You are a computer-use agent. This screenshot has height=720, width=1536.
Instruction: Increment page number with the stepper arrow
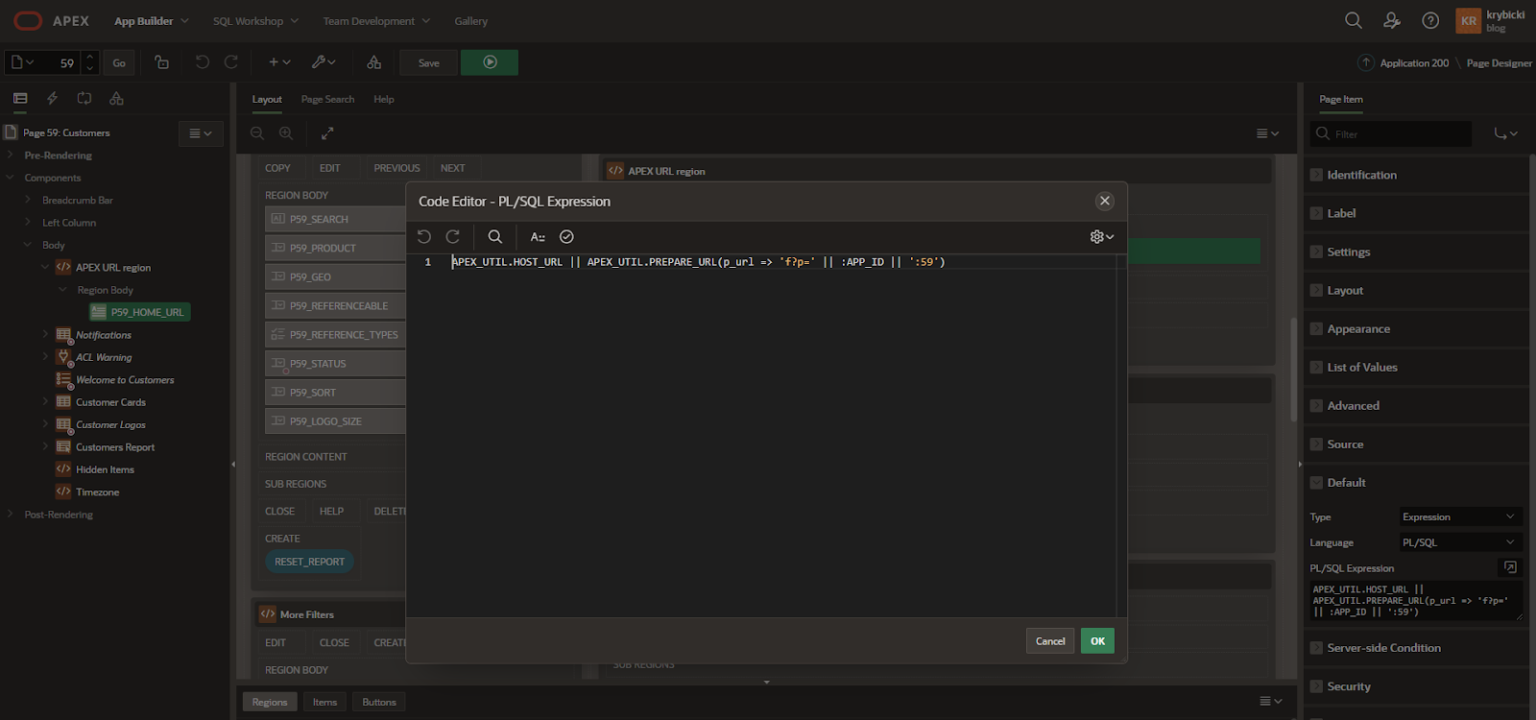89,57
